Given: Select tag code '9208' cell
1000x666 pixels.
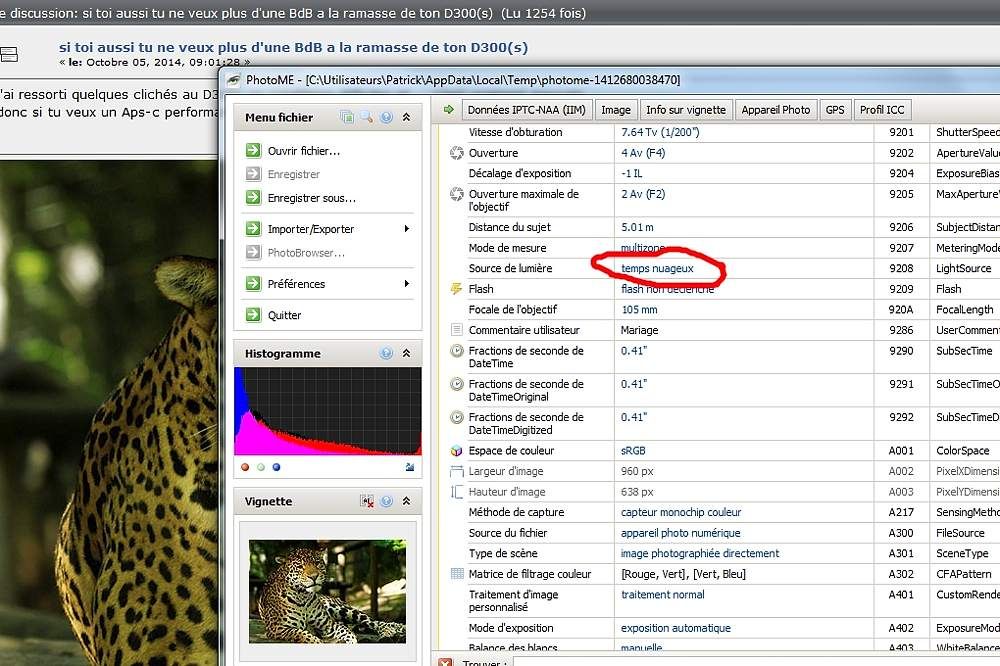Looking at the screenshot, I should click(901, 269).
